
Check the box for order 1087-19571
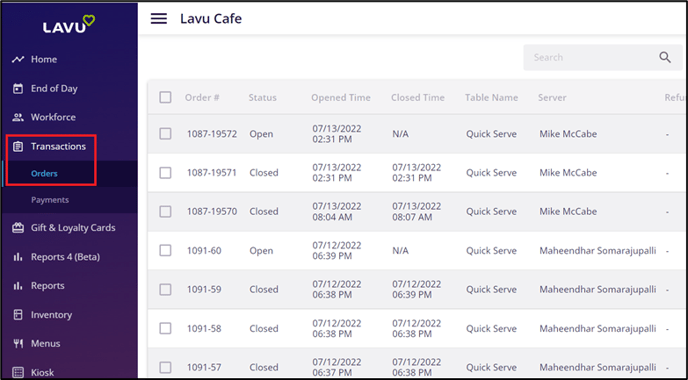click(165, 173)
